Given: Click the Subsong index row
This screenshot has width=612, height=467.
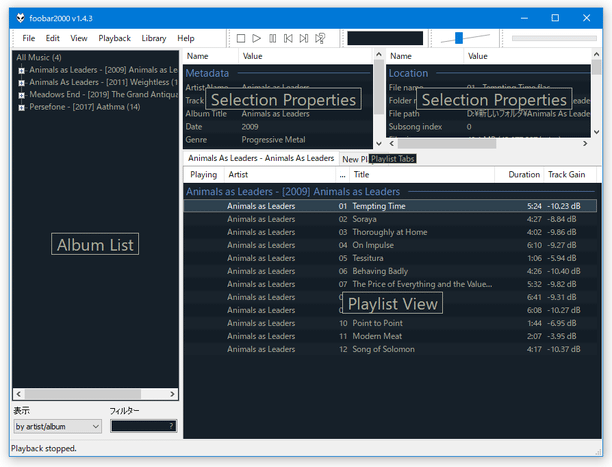Looking at the screenshot, I should tap(488, 127).
